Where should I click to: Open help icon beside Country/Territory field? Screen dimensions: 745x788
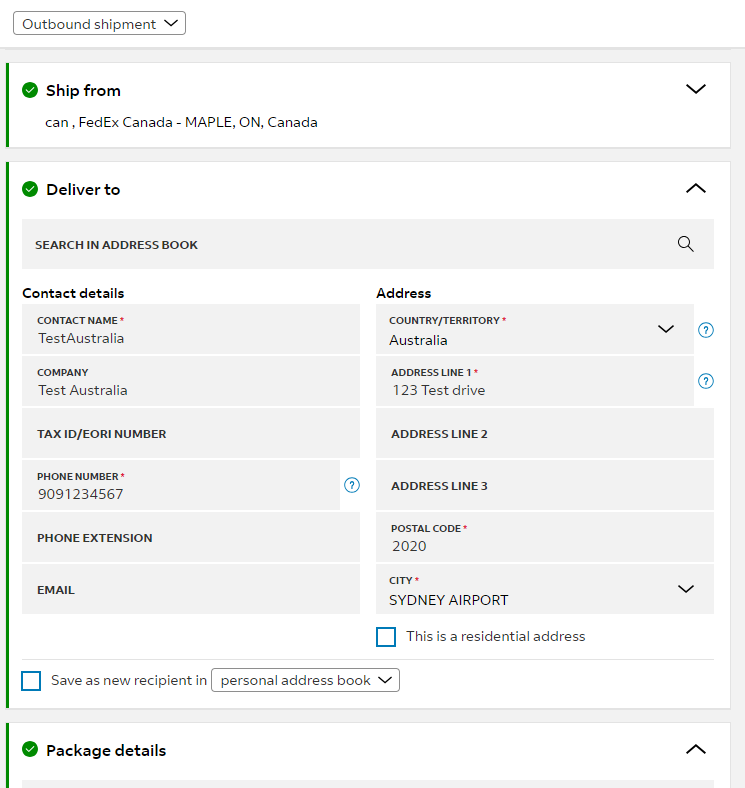706,330
